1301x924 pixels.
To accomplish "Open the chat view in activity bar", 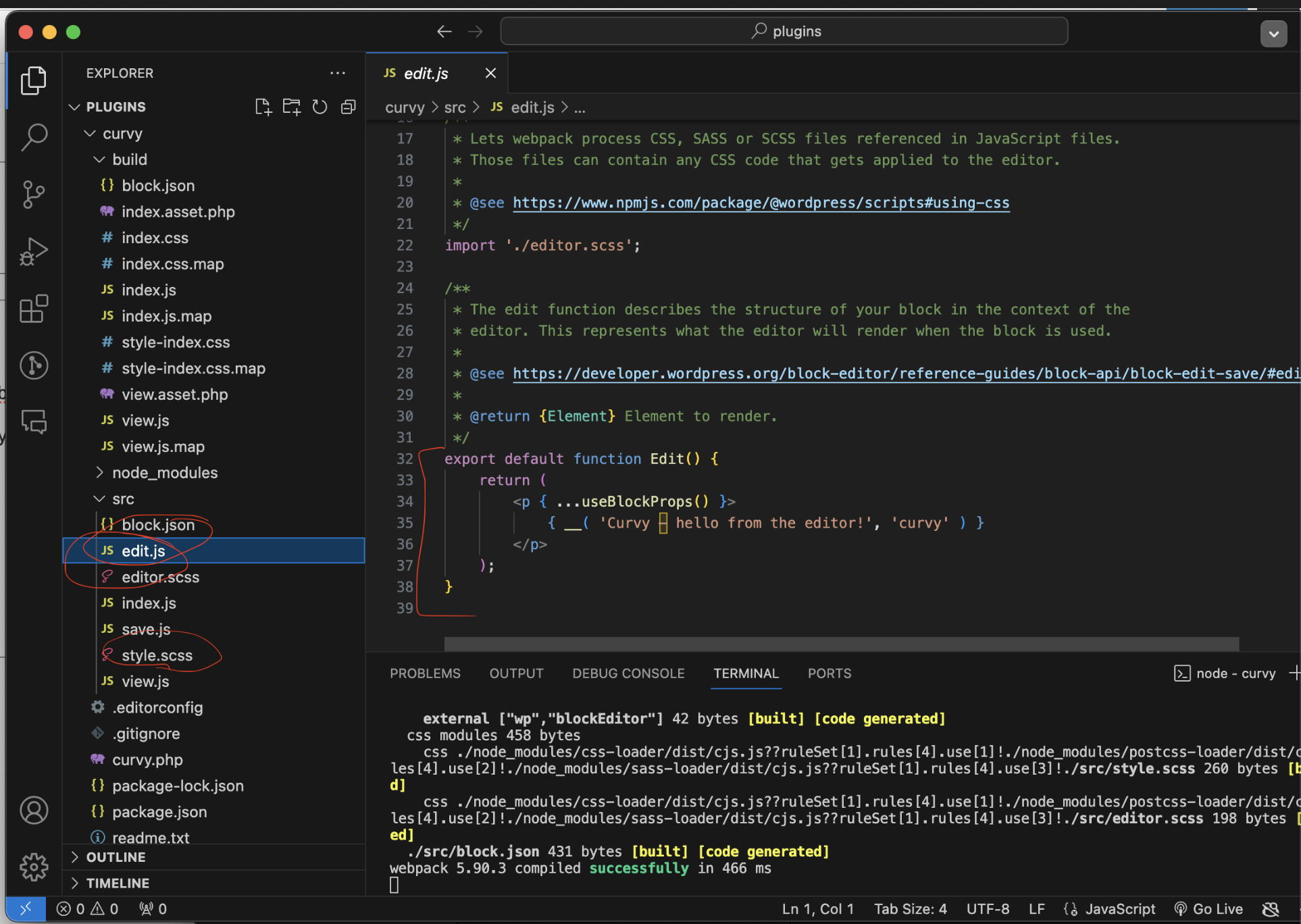I will pyautogui.click(x=33, y=422).
